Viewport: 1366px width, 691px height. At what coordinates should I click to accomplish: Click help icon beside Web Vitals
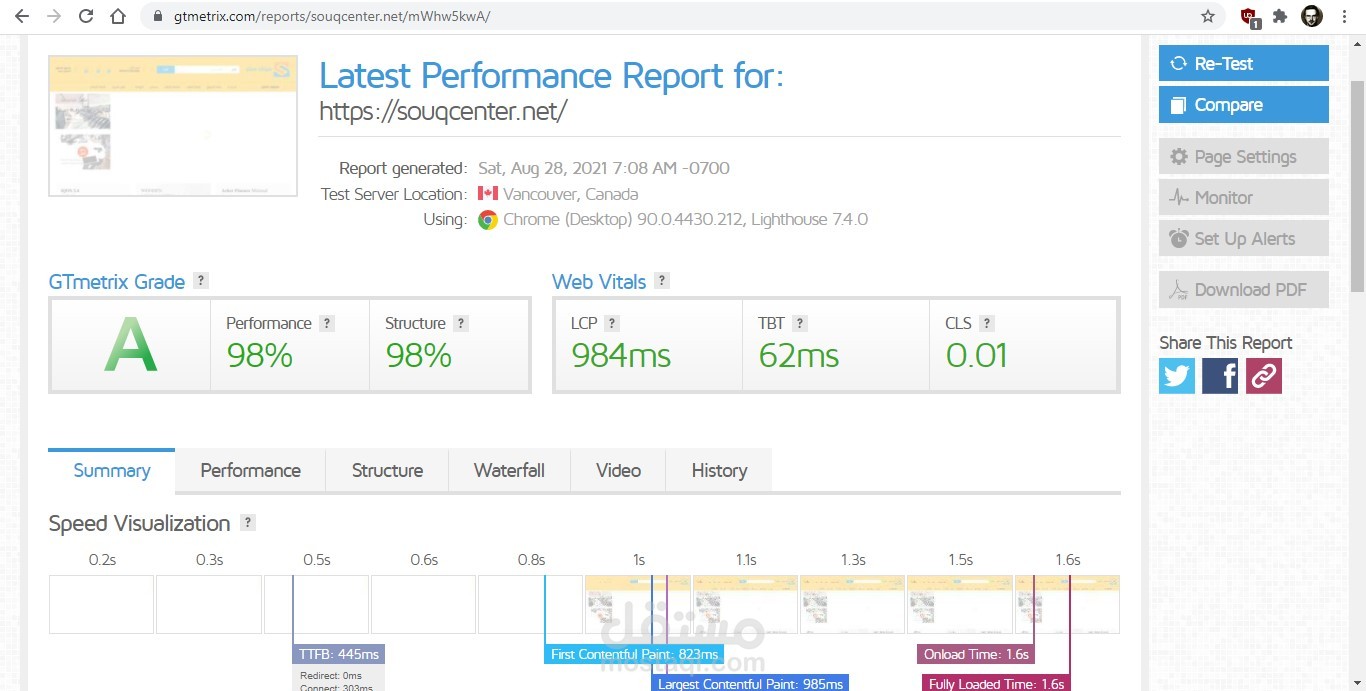tap(662, 281)
